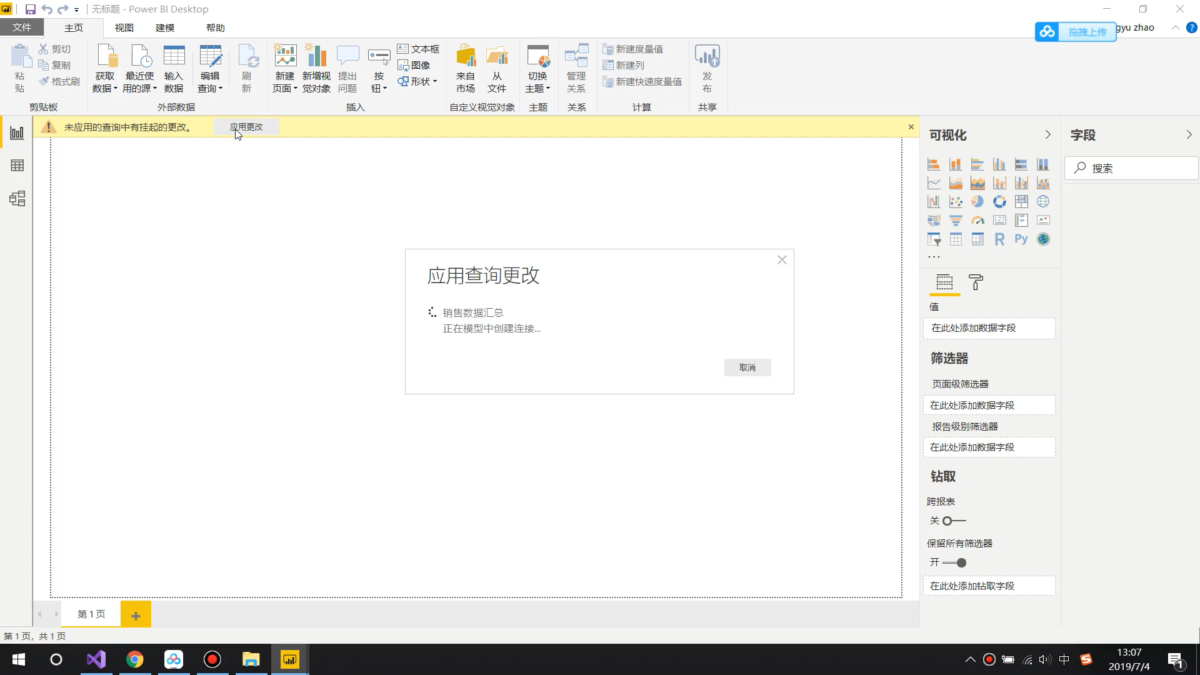Dismiss the yellow pending changes notification bar
This screenshot has height=675, width=1200.
(911, 127)
